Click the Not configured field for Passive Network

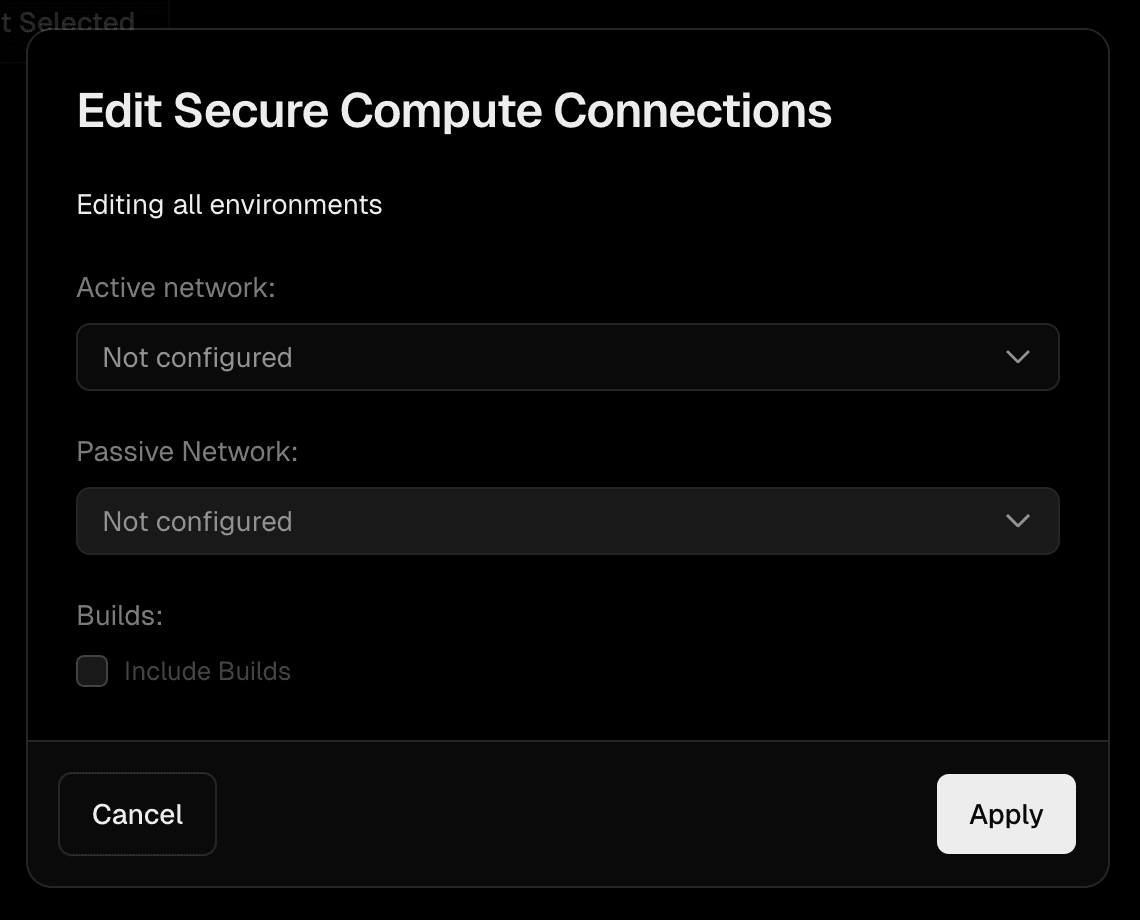coord(567,521)
